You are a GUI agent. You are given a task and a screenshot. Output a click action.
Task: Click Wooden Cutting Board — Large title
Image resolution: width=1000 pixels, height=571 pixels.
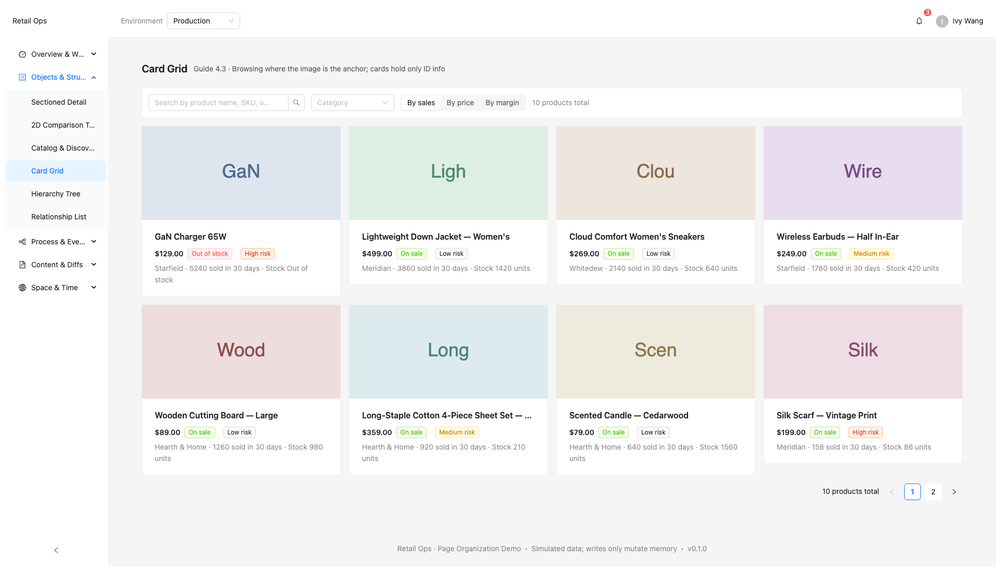tap(216, 415)
